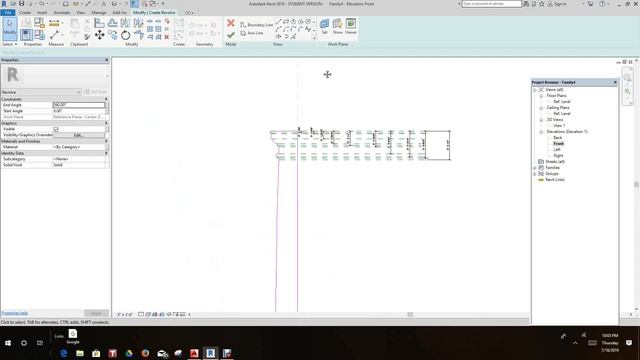Select the Modify tool in the ribbon
The width and height of the screenshot is (640, 360).
pyautogui.click(x=9, y=28)
